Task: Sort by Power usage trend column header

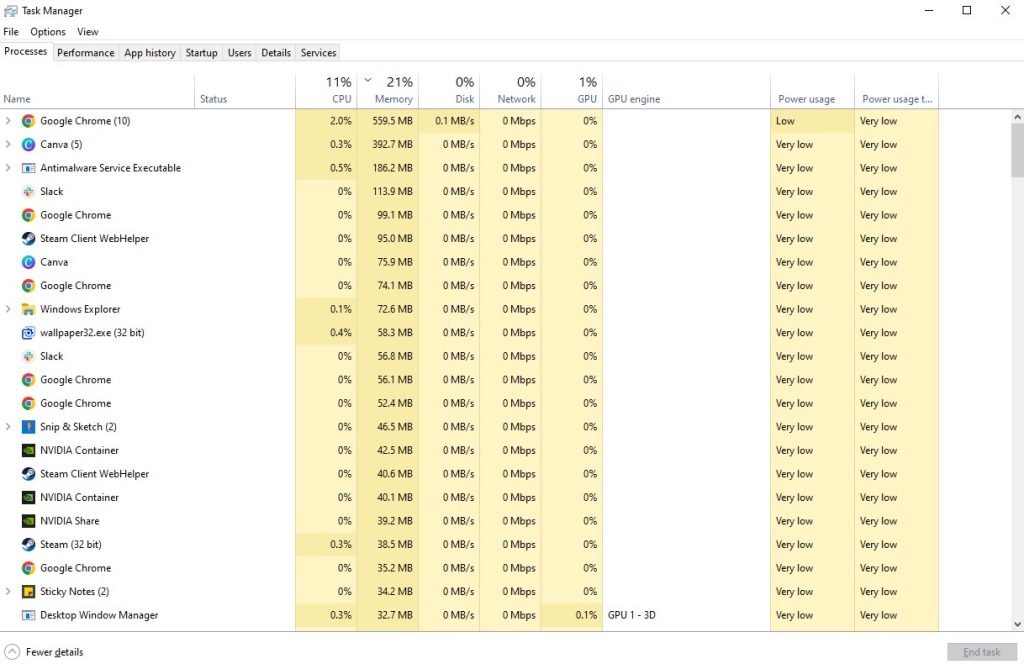Action: pos(897,90)
